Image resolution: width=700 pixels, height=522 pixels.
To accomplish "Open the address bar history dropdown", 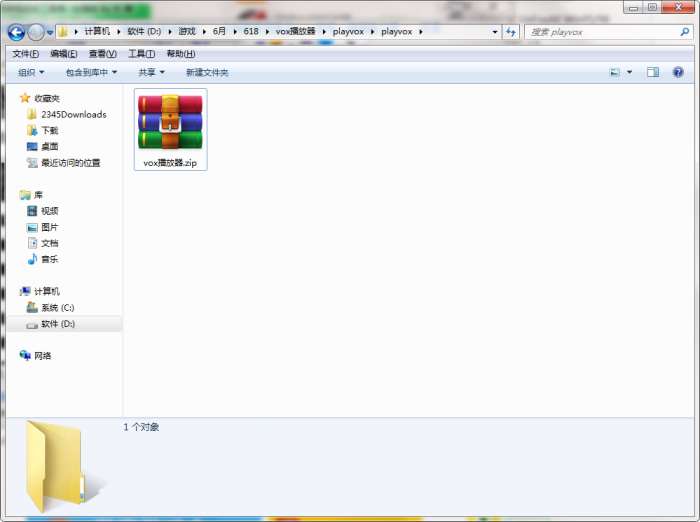I will coord(495,32).
